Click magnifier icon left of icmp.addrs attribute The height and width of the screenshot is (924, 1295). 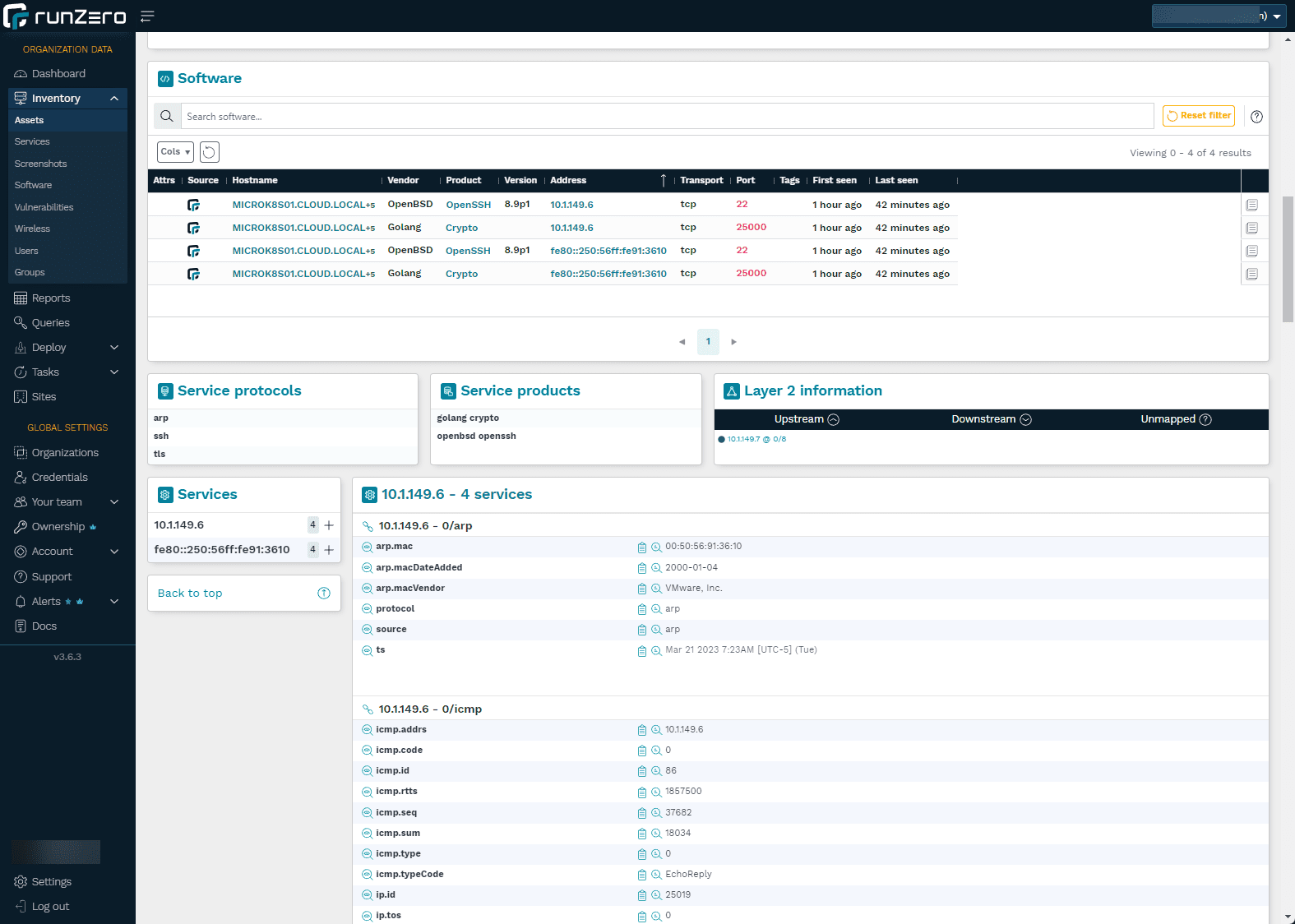pos(367,730)
